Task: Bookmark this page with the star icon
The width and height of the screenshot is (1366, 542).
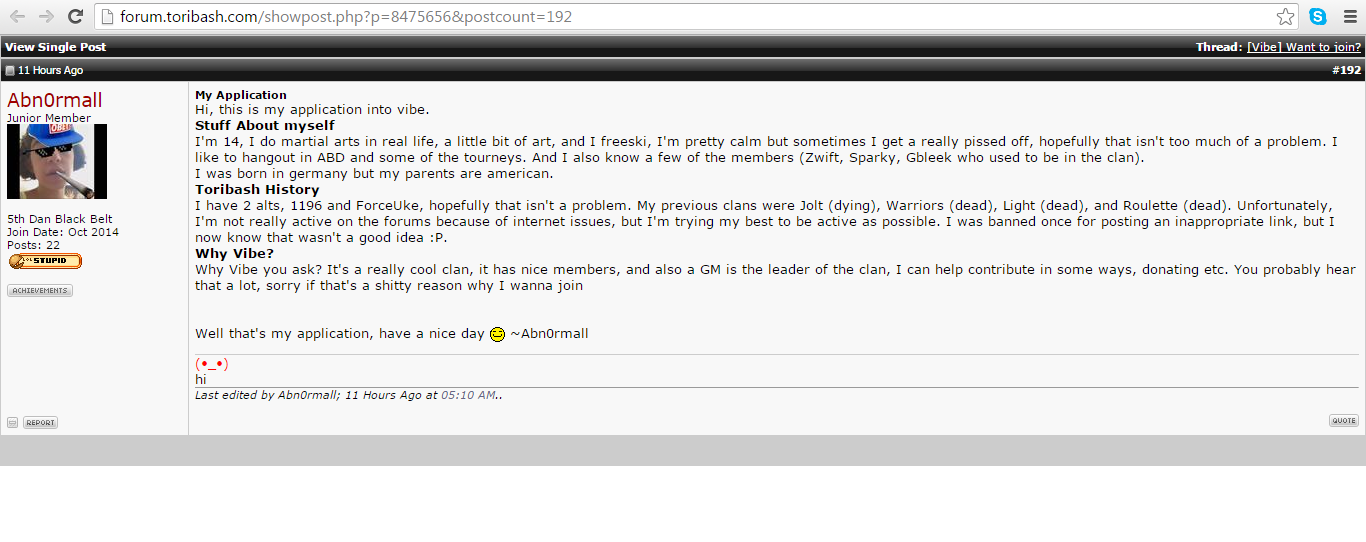Action: click(x=1285, y=16)
